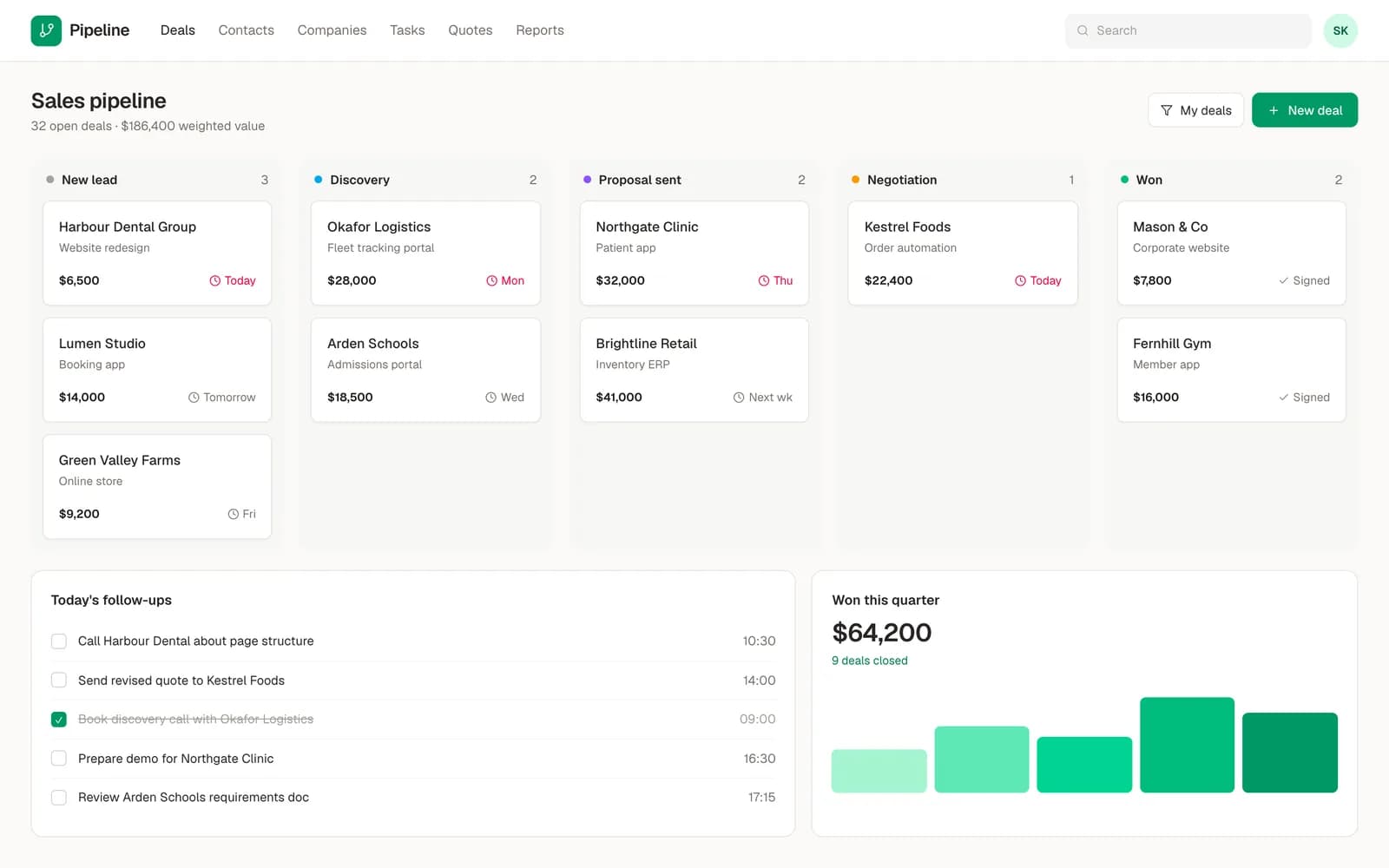Click the search magnifier icon
Viewport: 1389px width, 868px height.
[1083, 30]
